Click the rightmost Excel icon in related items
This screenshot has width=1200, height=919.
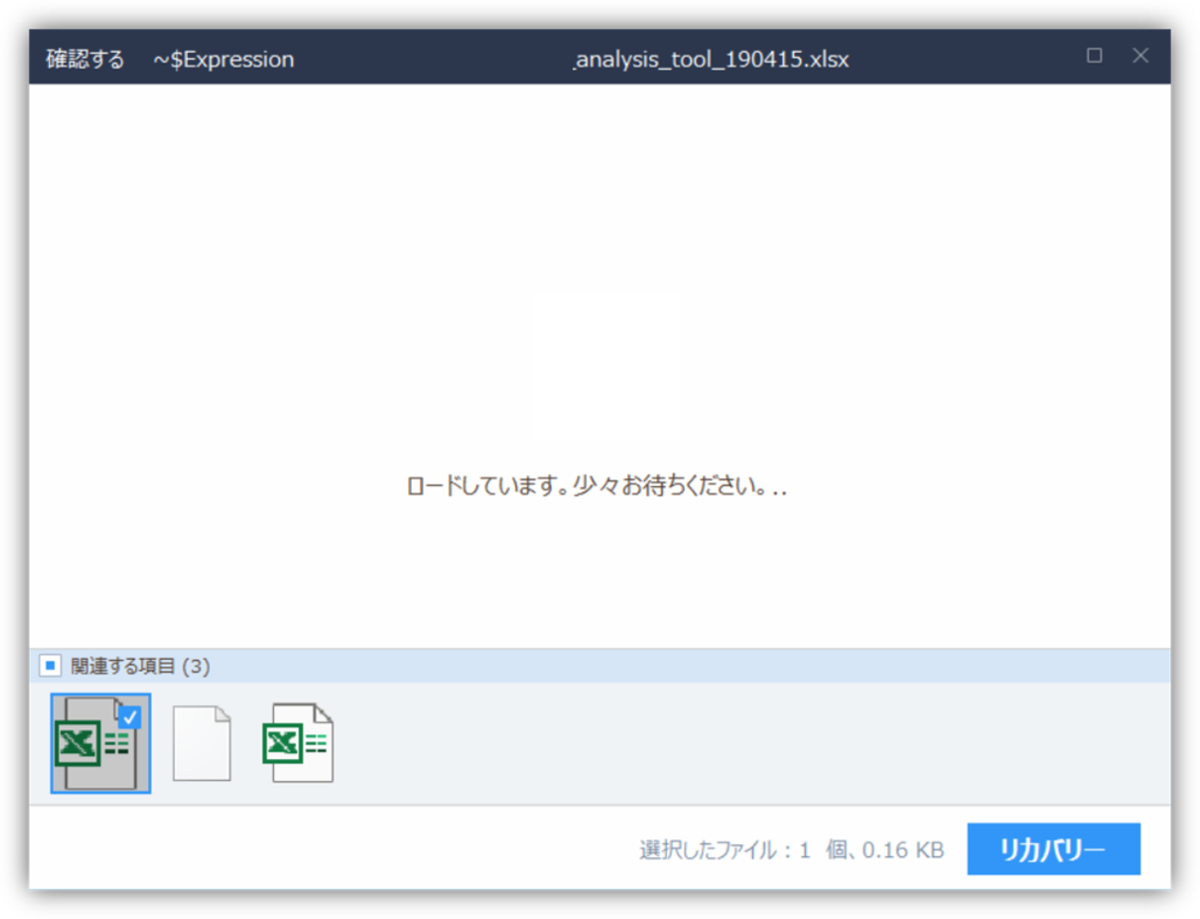(298, 740)
